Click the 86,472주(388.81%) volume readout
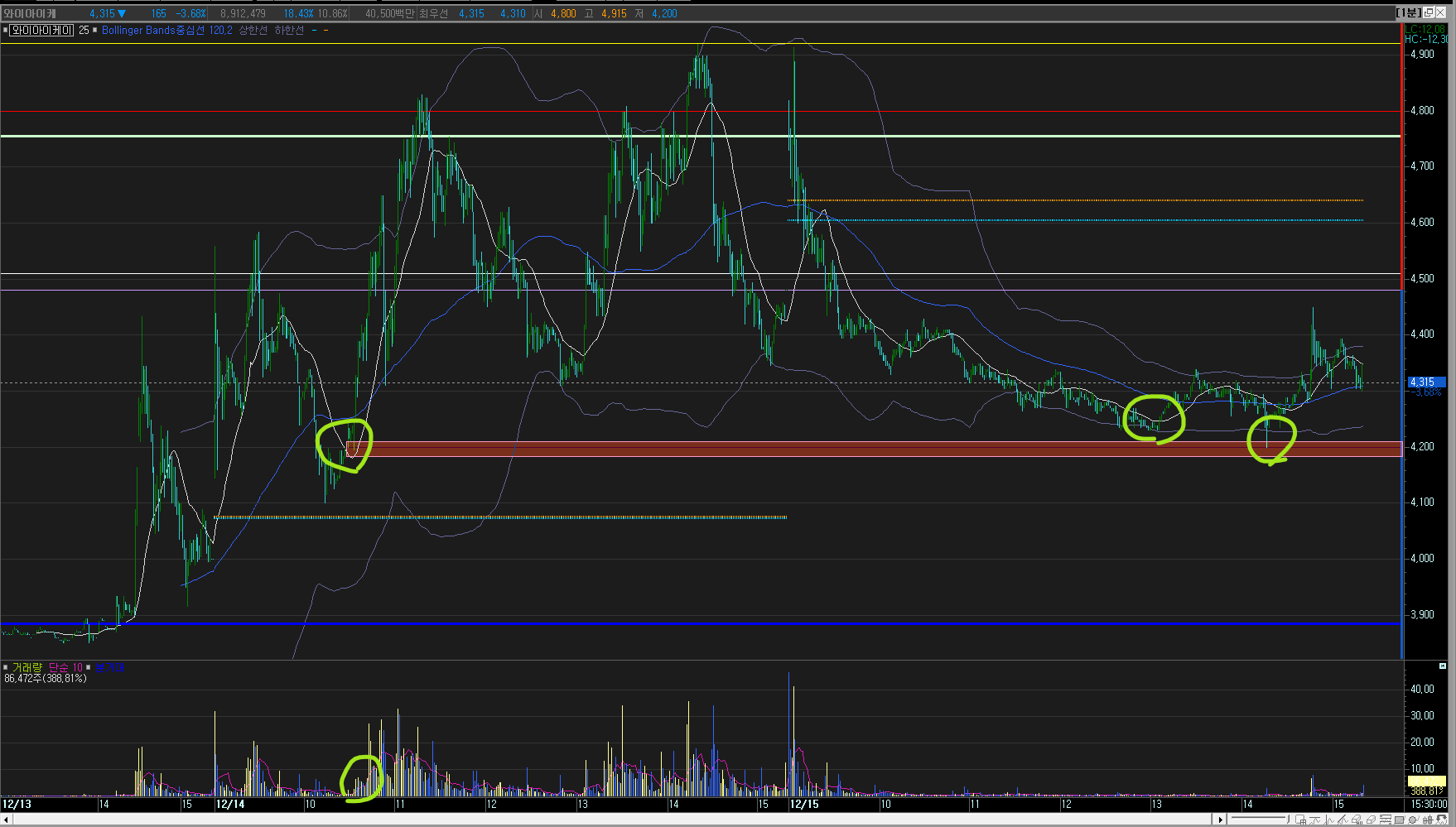The width and height of the screenshot is (1456, 827). click(46, 678)
